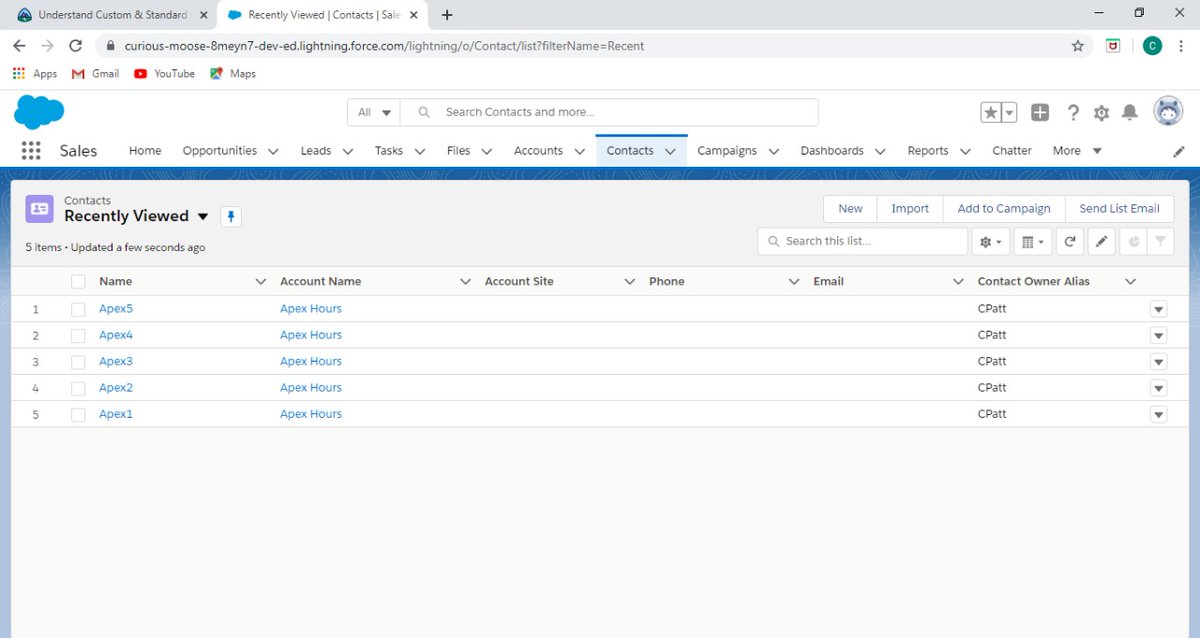The height and width of the screenshot is (638, 1200).
Task: Open the user profile avatar
Action: click(1168, 112)
